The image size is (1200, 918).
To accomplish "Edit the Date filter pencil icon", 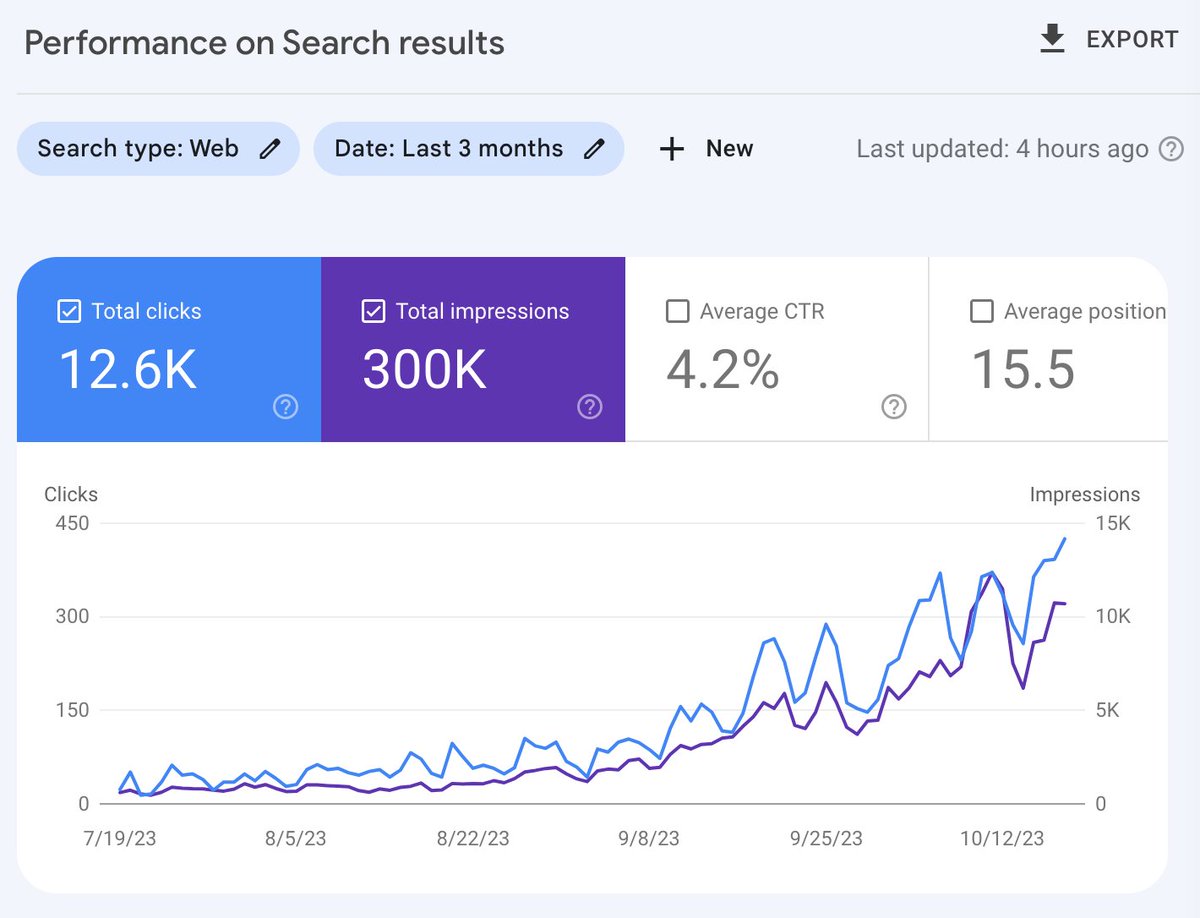I will click(x=595, y=149).
